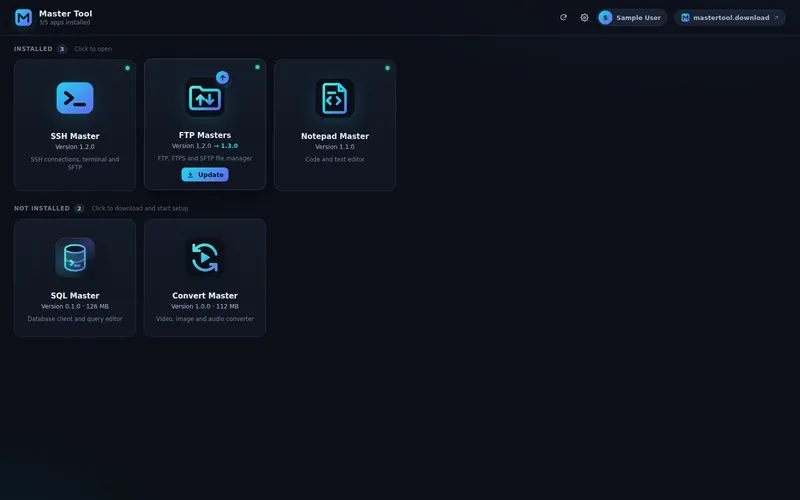Click 'FTP, FTPS and SFTP file manager' description

(x=205, y=158)
